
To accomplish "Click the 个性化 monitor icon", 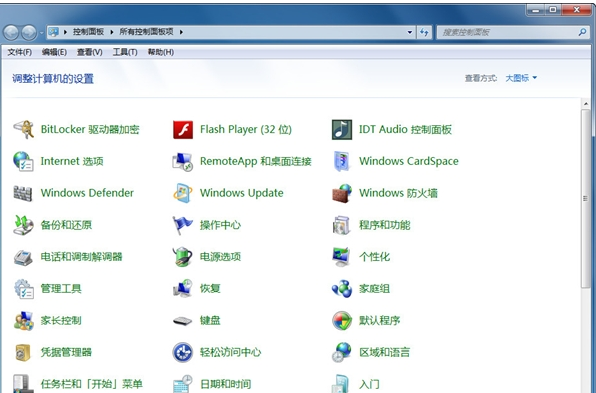I will pyautogui.click(x=342, y=257).
